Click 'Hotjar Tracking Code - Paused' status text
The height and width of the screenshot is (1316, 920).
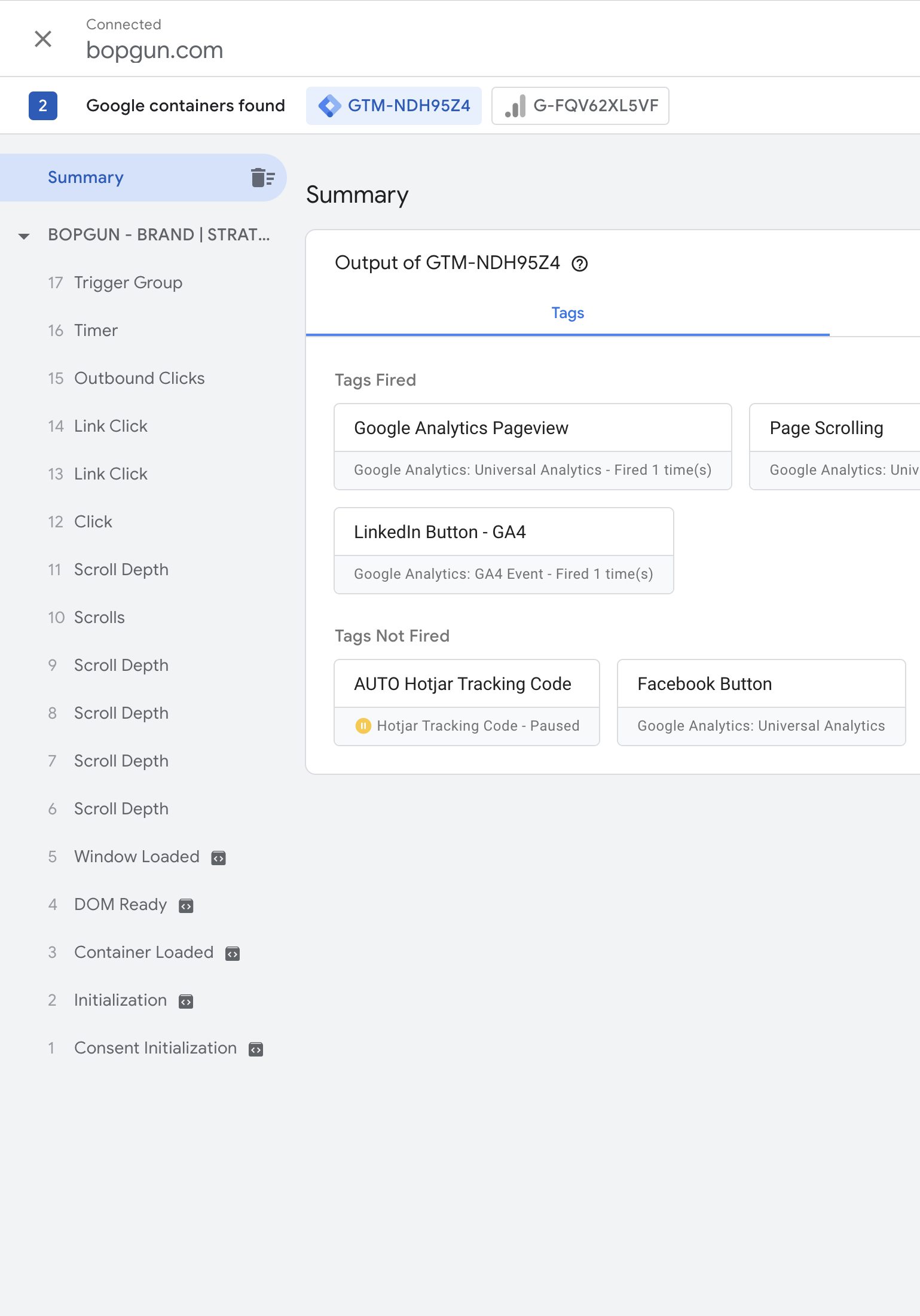(x=478, y=726)
